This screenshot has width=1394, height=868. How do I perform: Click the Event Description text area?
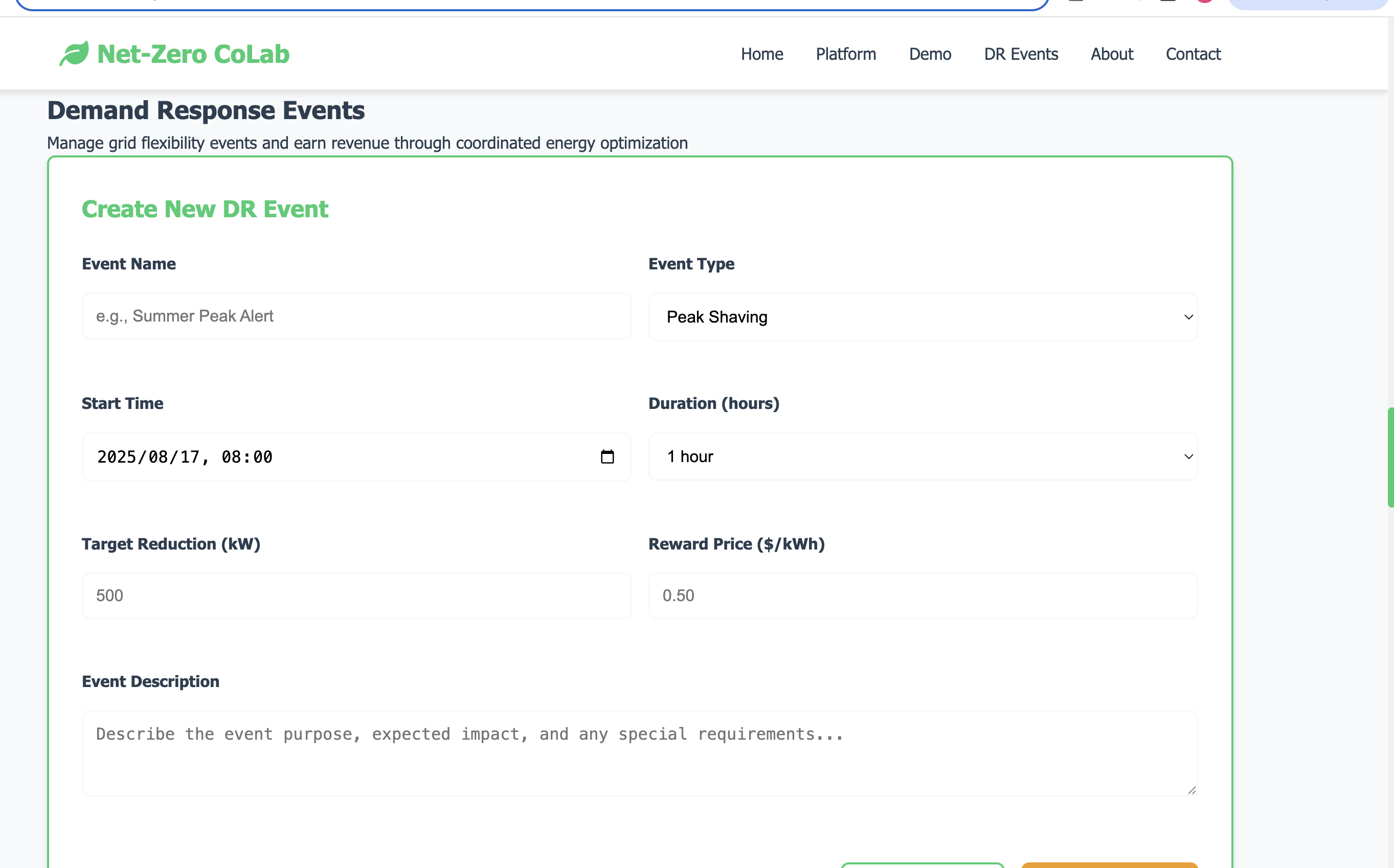(639, 753)
